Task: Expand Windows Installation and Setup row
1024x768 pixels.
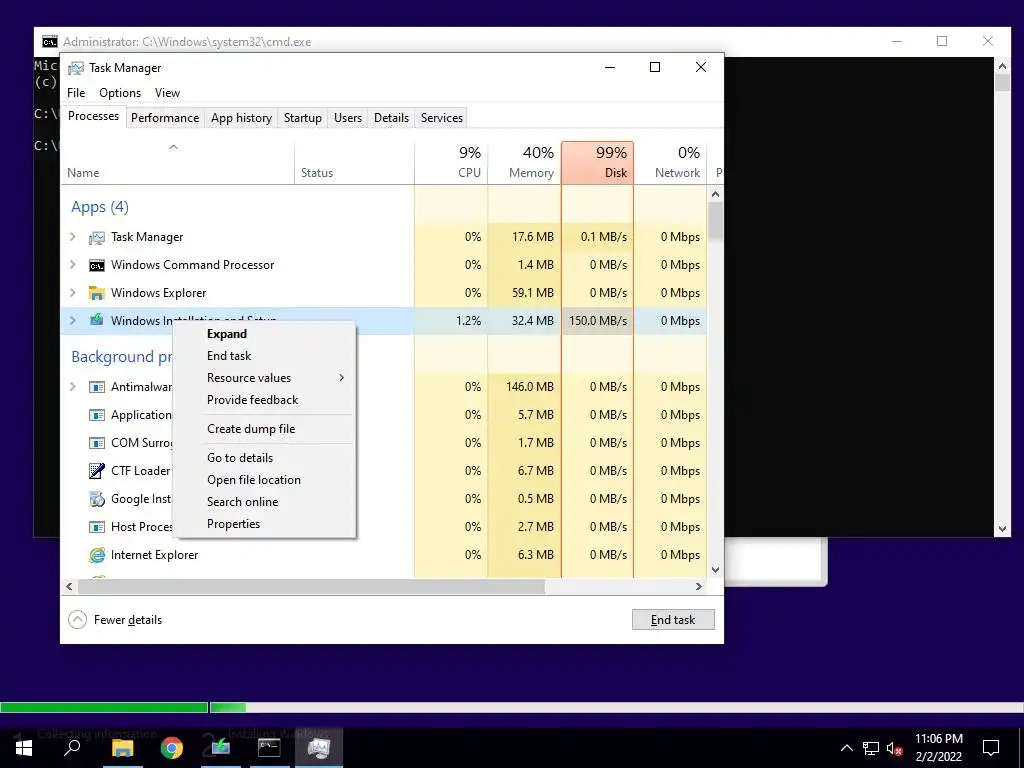Action: 73,321
